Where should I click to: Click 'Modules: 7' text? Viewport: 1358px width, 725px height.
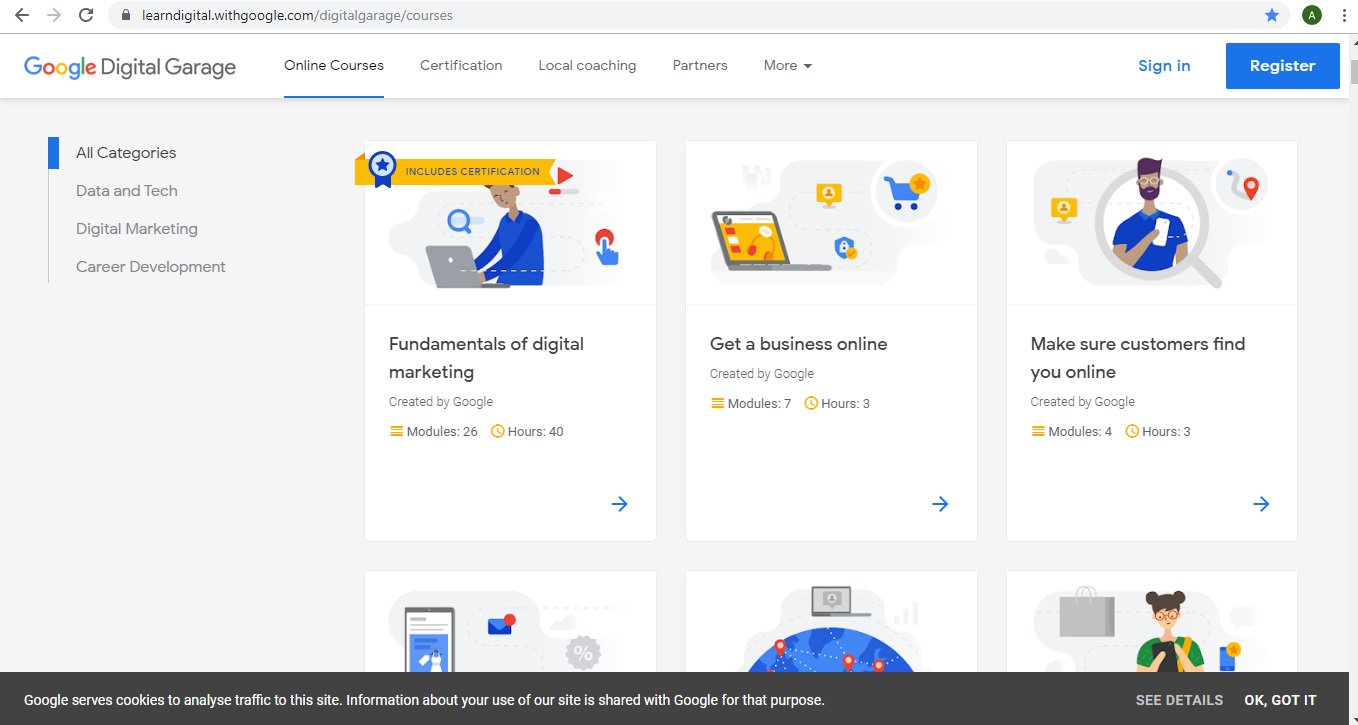tap(759, 404)
